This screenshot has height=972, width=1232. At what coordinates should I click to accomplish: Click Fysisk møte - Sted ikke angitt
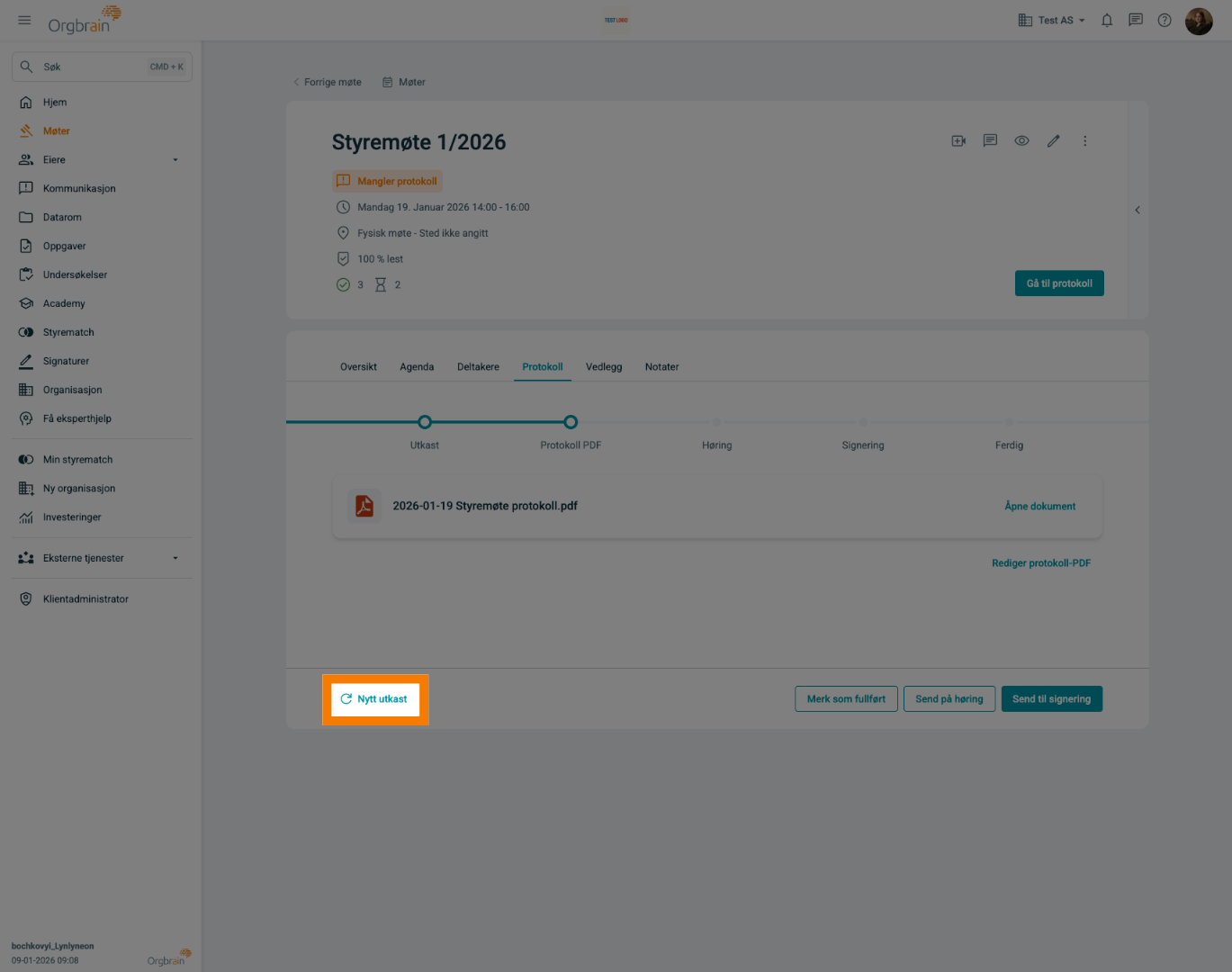click(x=423, y=233)
